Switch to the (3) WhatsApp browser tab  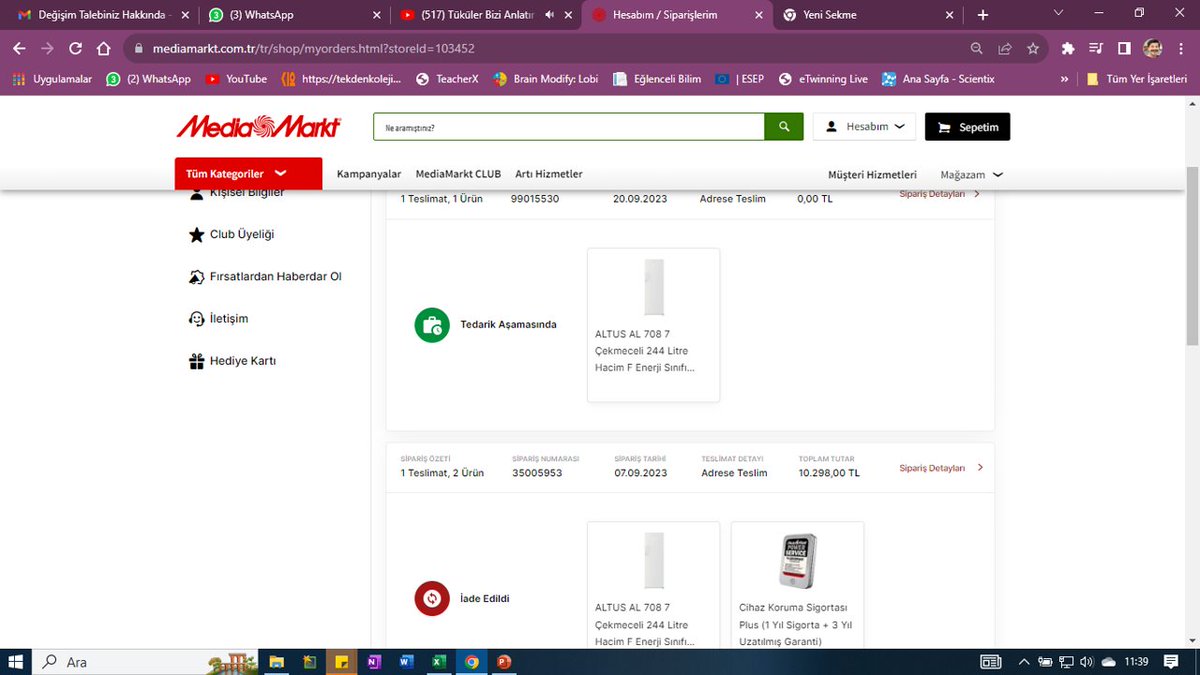pos(292,15)
